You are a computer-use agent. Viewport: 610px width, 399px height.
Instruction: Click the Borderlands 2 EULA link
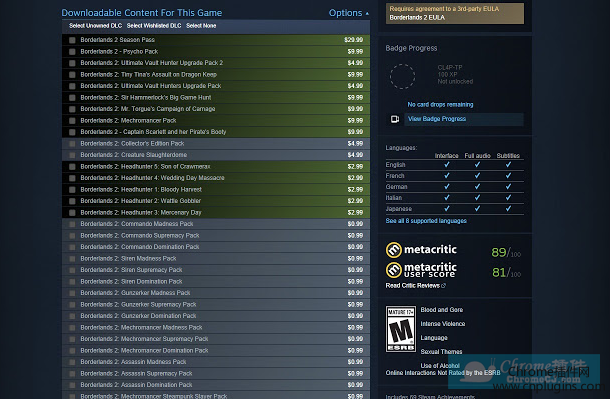(417, 18)
